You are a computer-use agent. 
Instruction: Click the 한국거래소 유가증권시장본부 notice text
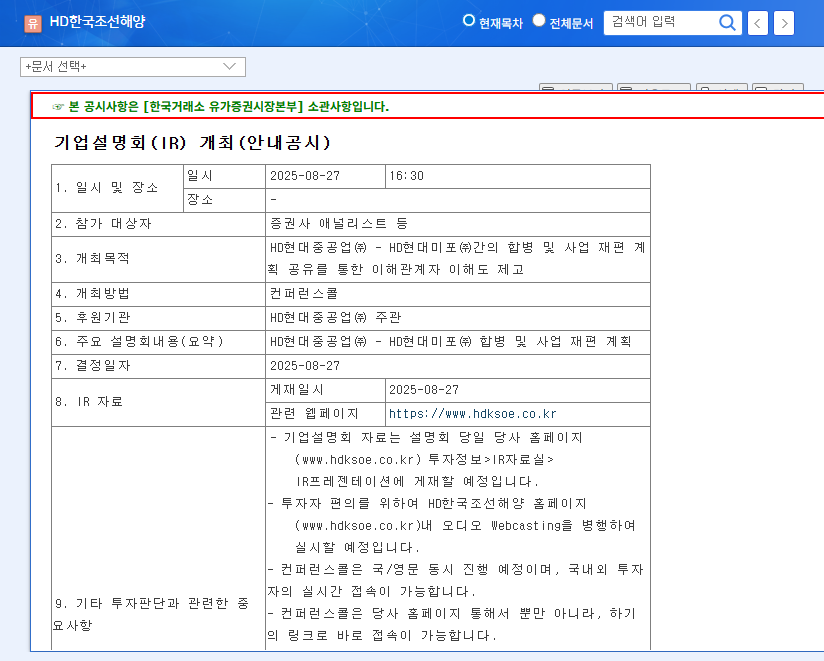click(x=229, y=107)
